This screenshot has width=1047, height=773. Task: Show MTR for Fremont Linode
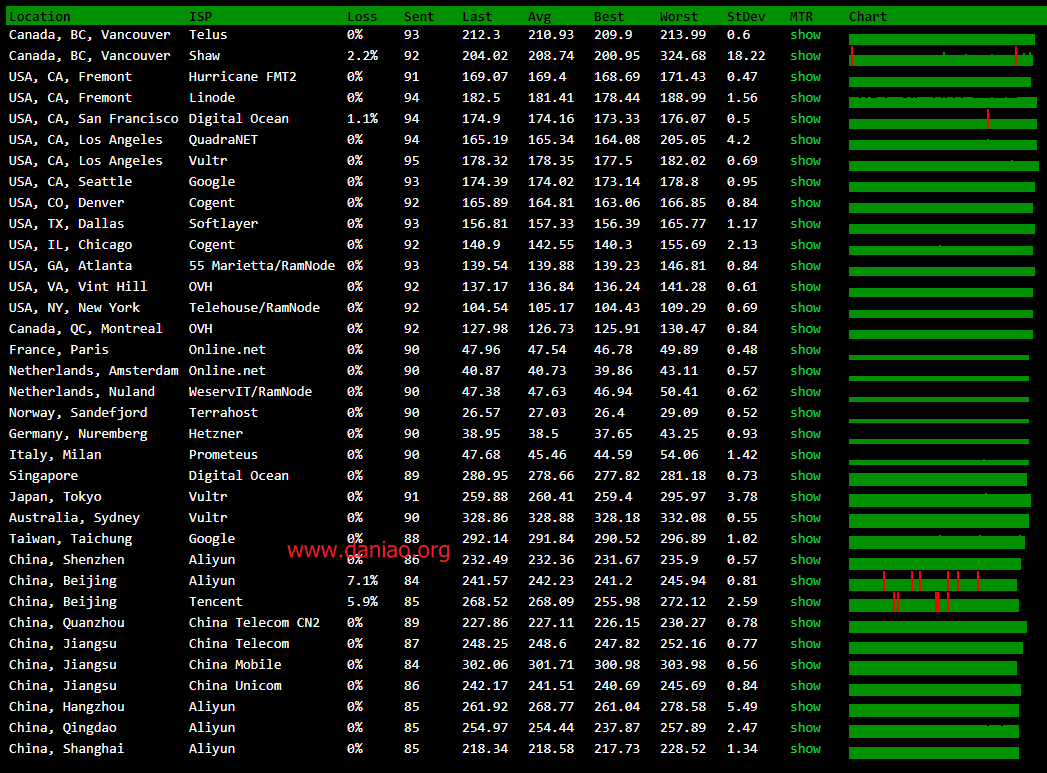tap(805, 97)
